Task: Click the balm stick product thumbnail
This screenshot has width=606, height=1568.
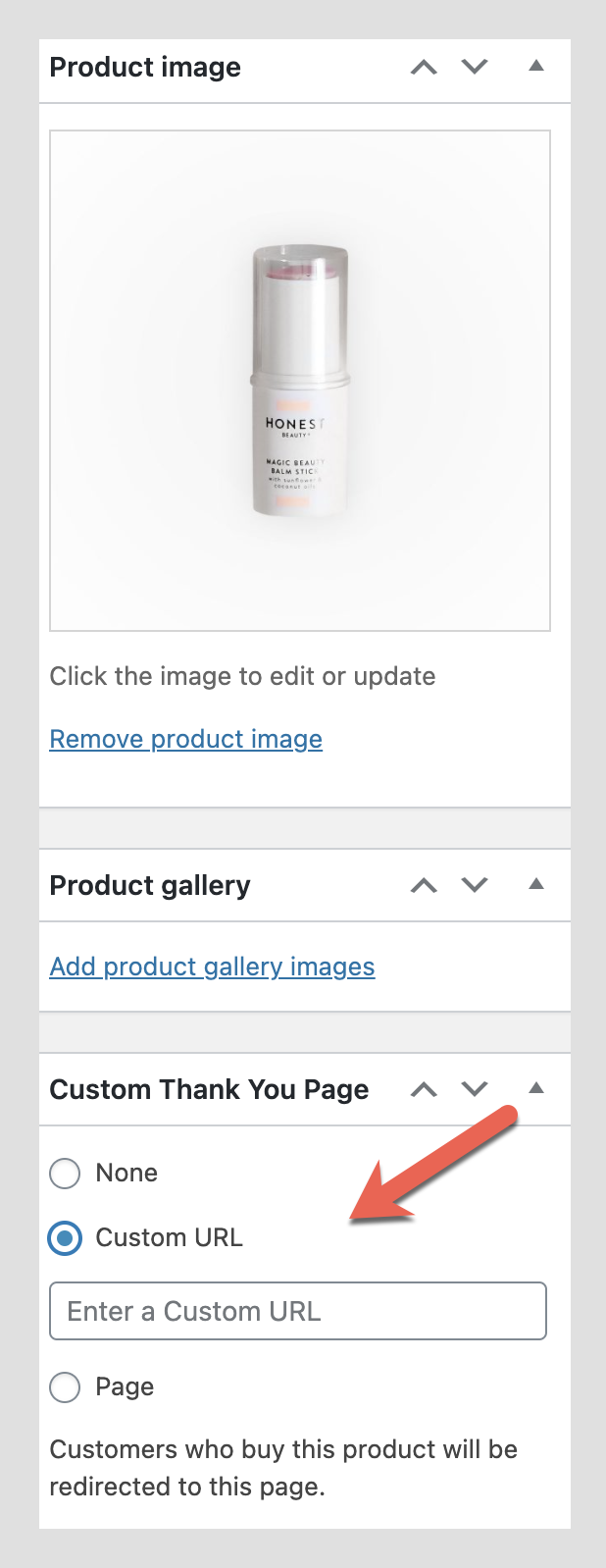Action: click(x=300, y=381)
